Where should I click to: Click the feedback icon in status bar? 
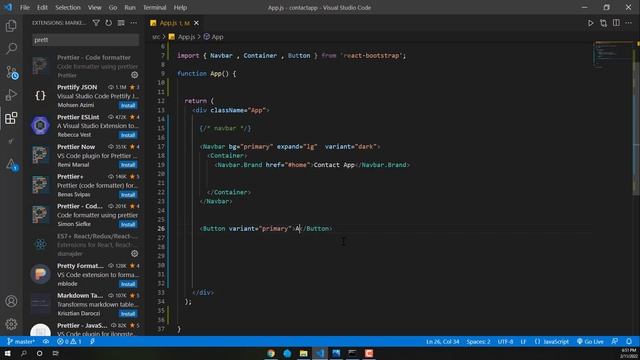tap(615, 342)
